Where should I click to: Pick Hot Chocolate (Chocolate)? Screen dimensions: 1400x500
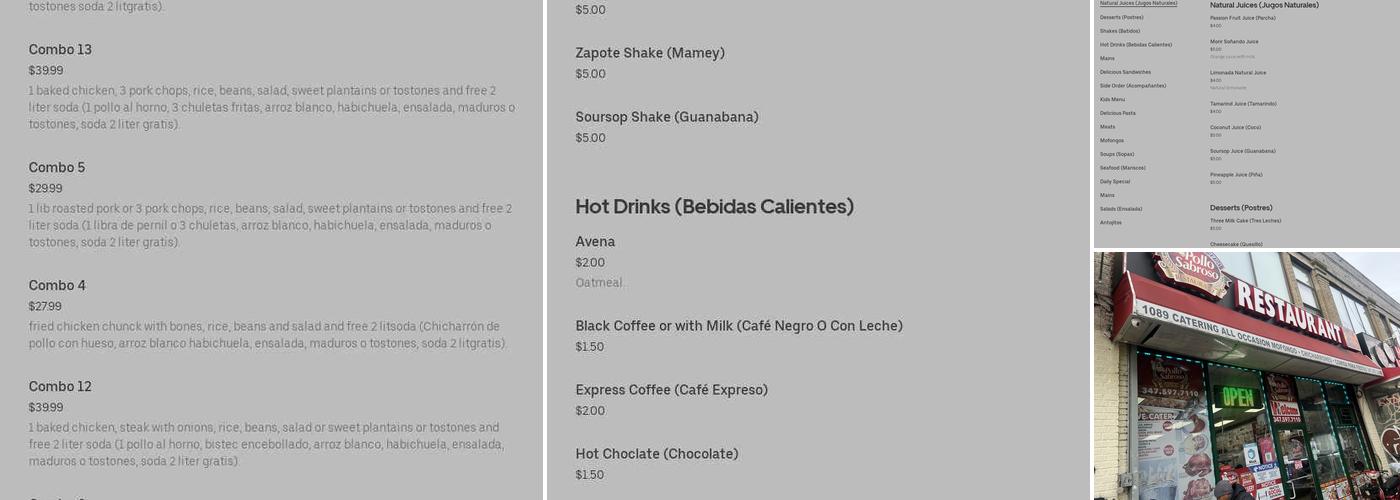point(657,464)
